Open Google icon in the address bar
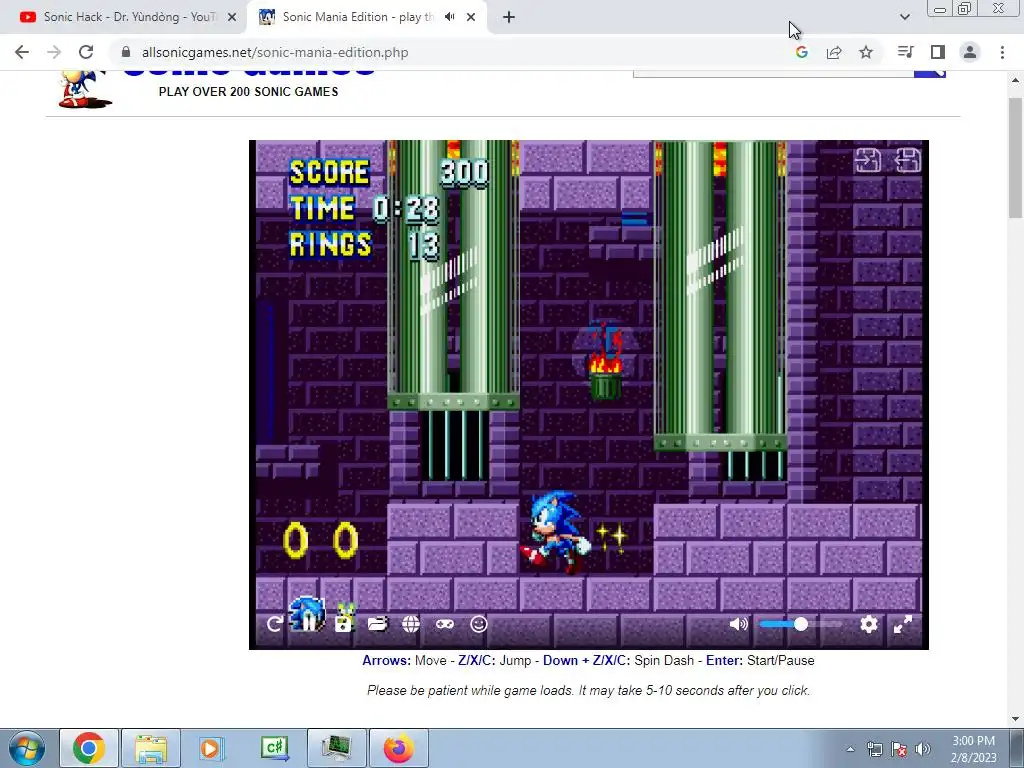 tap(801, 52)
